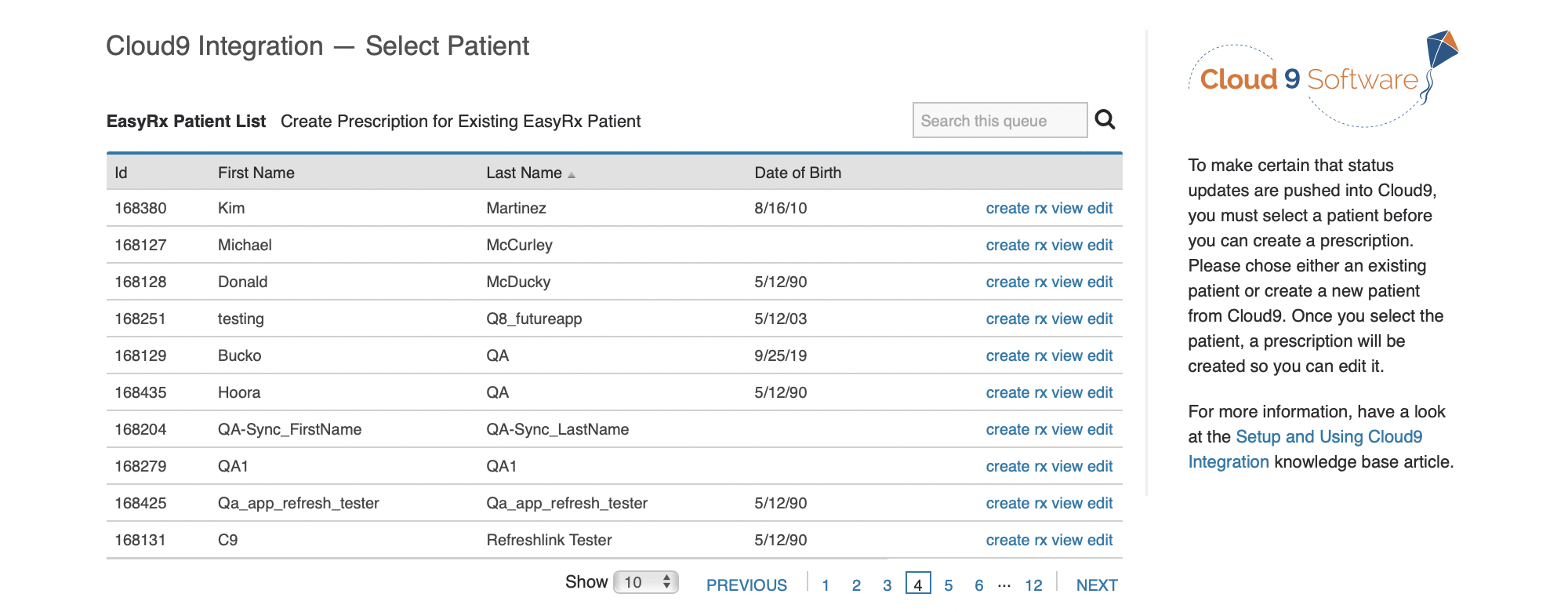This screenshot has width=1568, height=612.
Task: Create rx for Qa_app_refresh_tester
Action: coord(1016,503)
